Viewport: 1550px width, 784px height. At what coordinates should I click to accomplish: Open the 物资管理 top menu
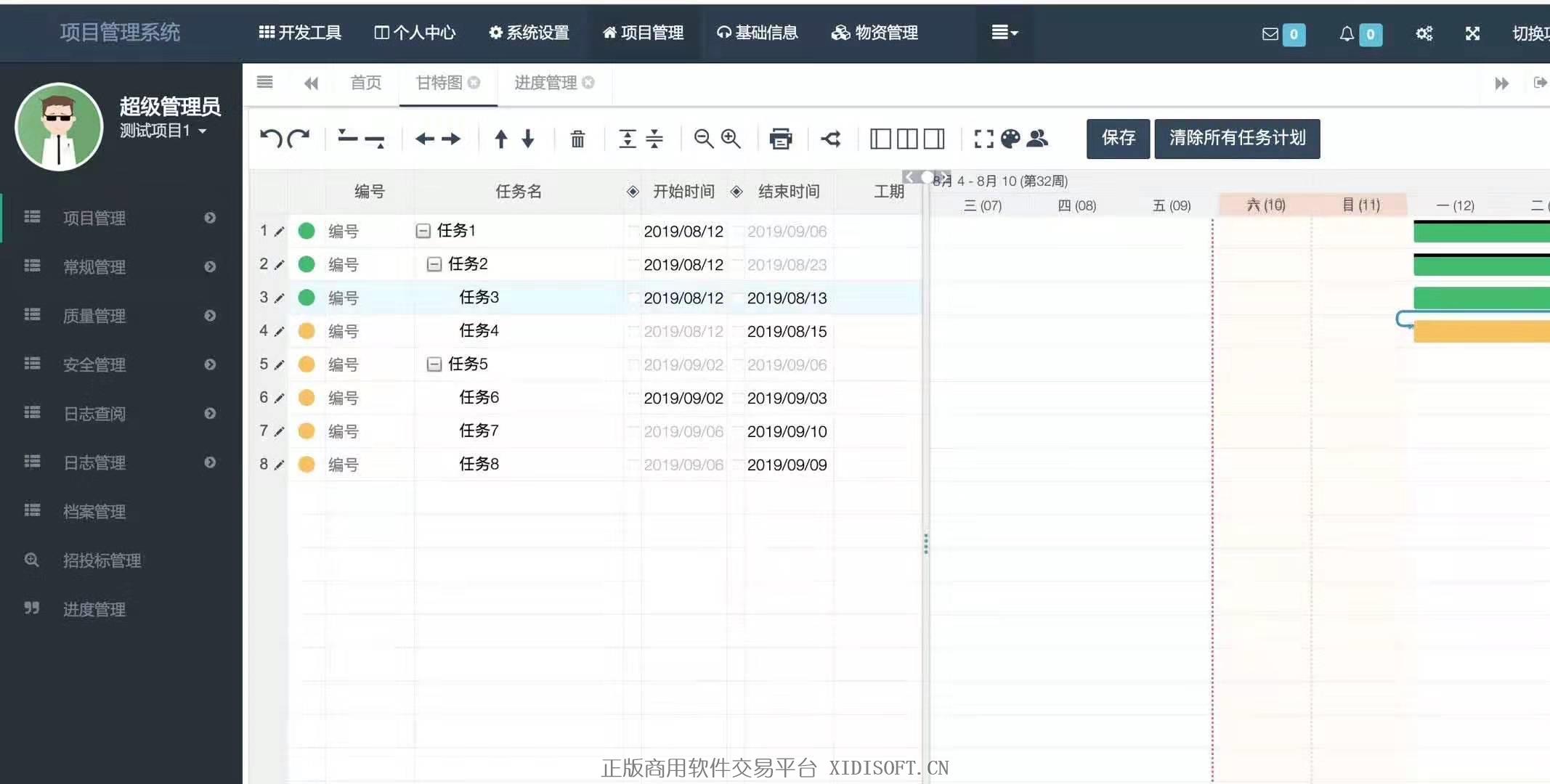(x=875, y=33)
